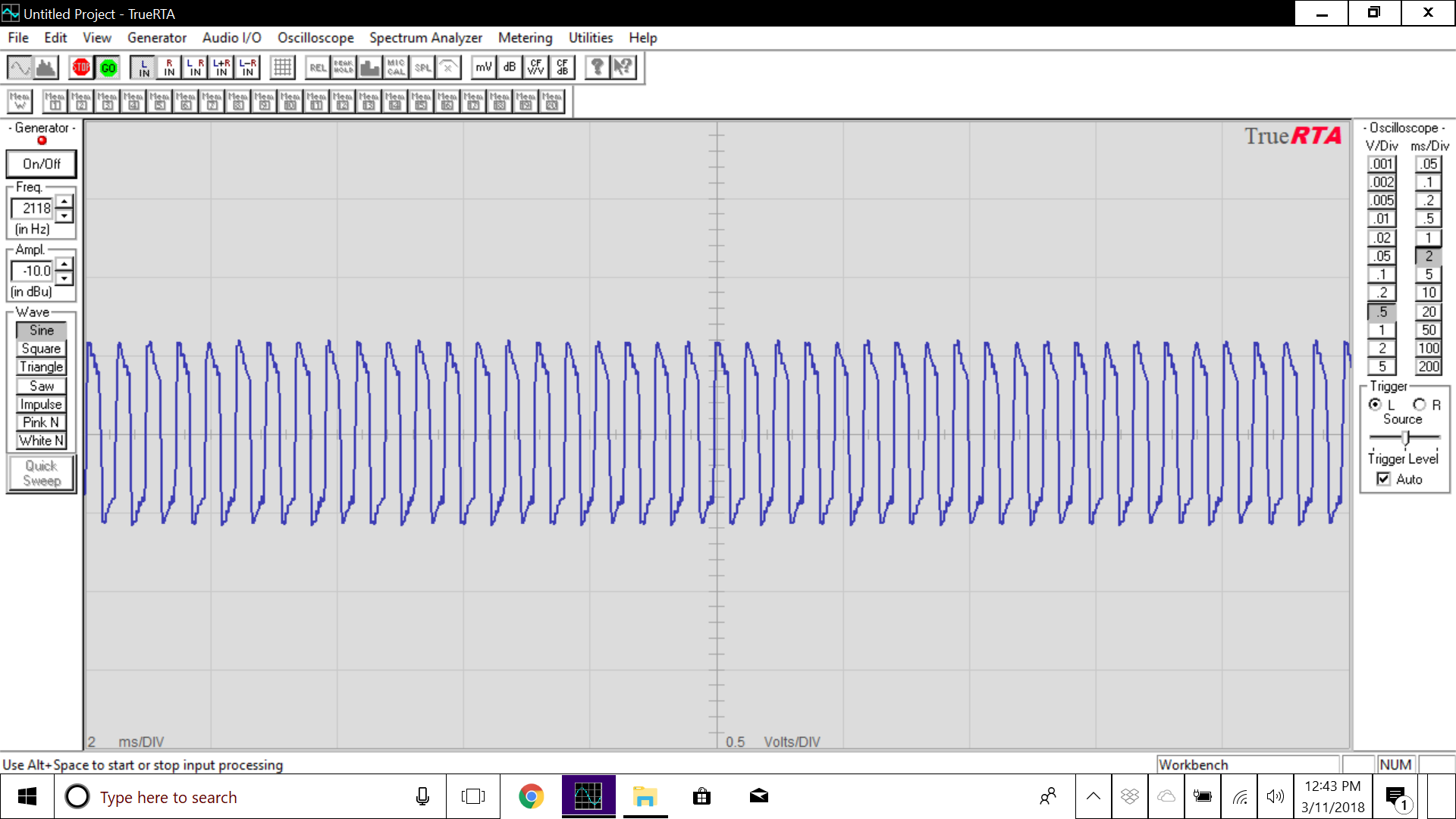Show hidden system tray icons chevron
The height and width of the screenshot is (819, 1456).
[x=1093, y=796]
